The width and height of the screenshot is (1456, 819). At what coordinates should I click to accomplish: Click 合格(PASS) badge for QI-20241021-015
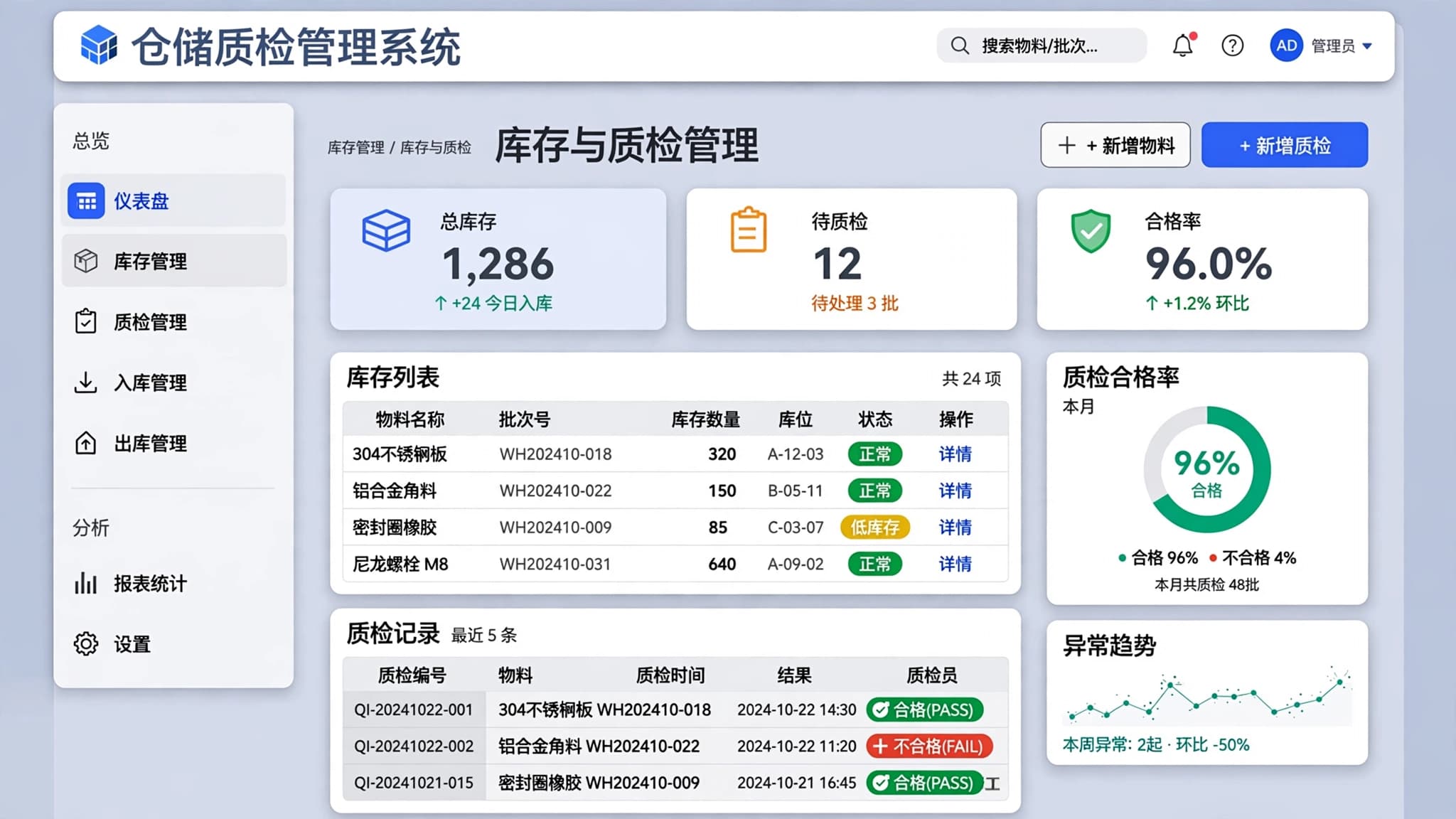tap(924, 783)
